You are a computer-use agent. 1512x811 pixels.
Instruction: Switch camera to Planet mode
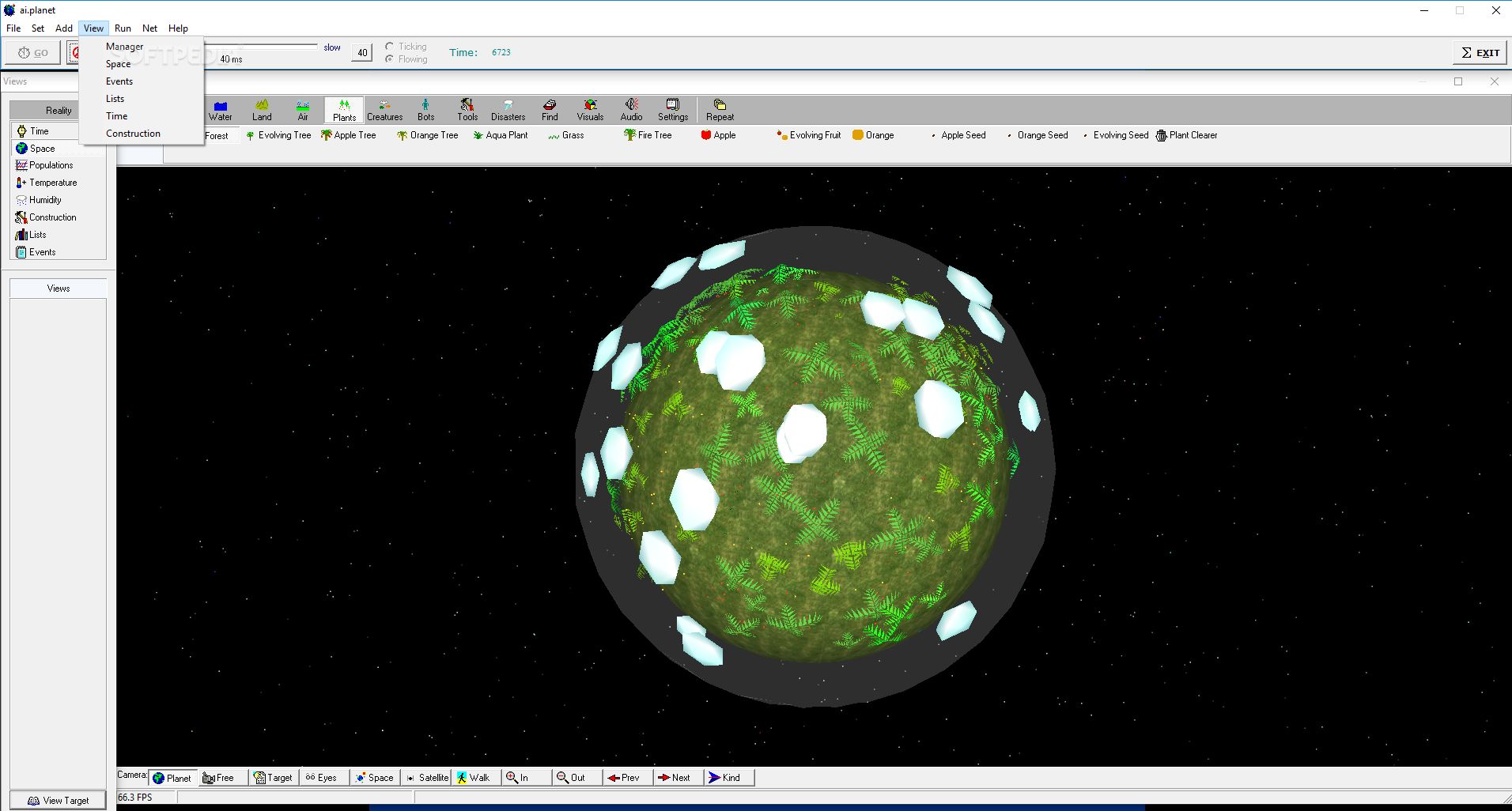tap(172, 778)
